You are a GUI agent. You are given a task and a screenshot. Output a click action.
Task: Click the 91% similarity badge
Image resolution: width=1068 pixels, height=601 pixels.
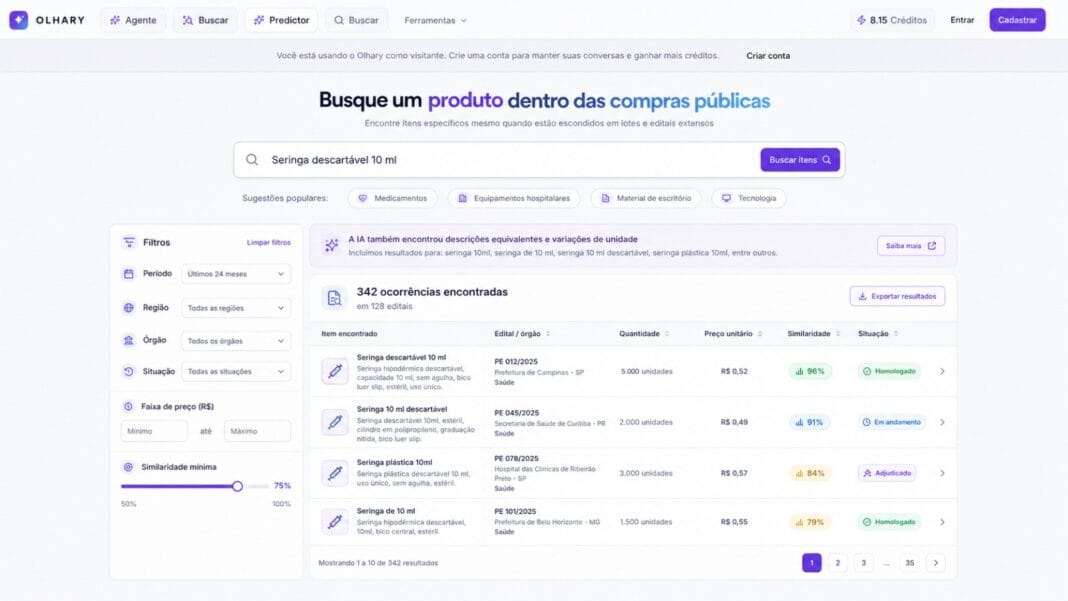click(x=810, y=422)
